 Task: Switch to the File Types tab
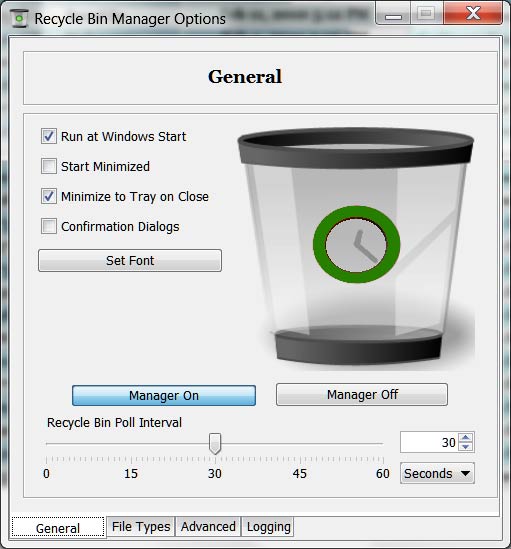pyautogui.click(x=141, y=527)
